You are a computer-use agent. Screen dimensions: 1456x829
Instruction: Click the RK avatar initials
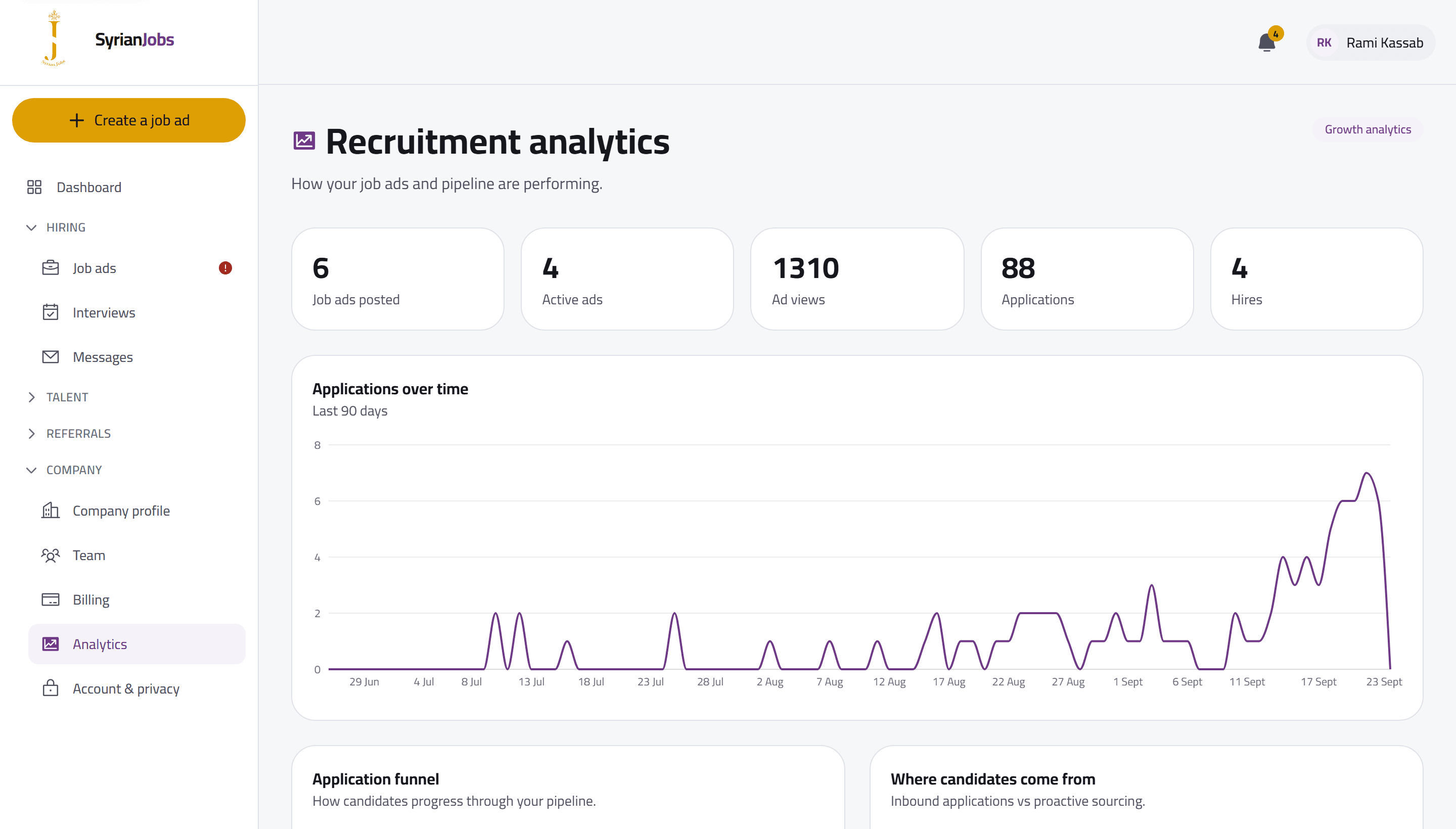(x=1324, y=42)
